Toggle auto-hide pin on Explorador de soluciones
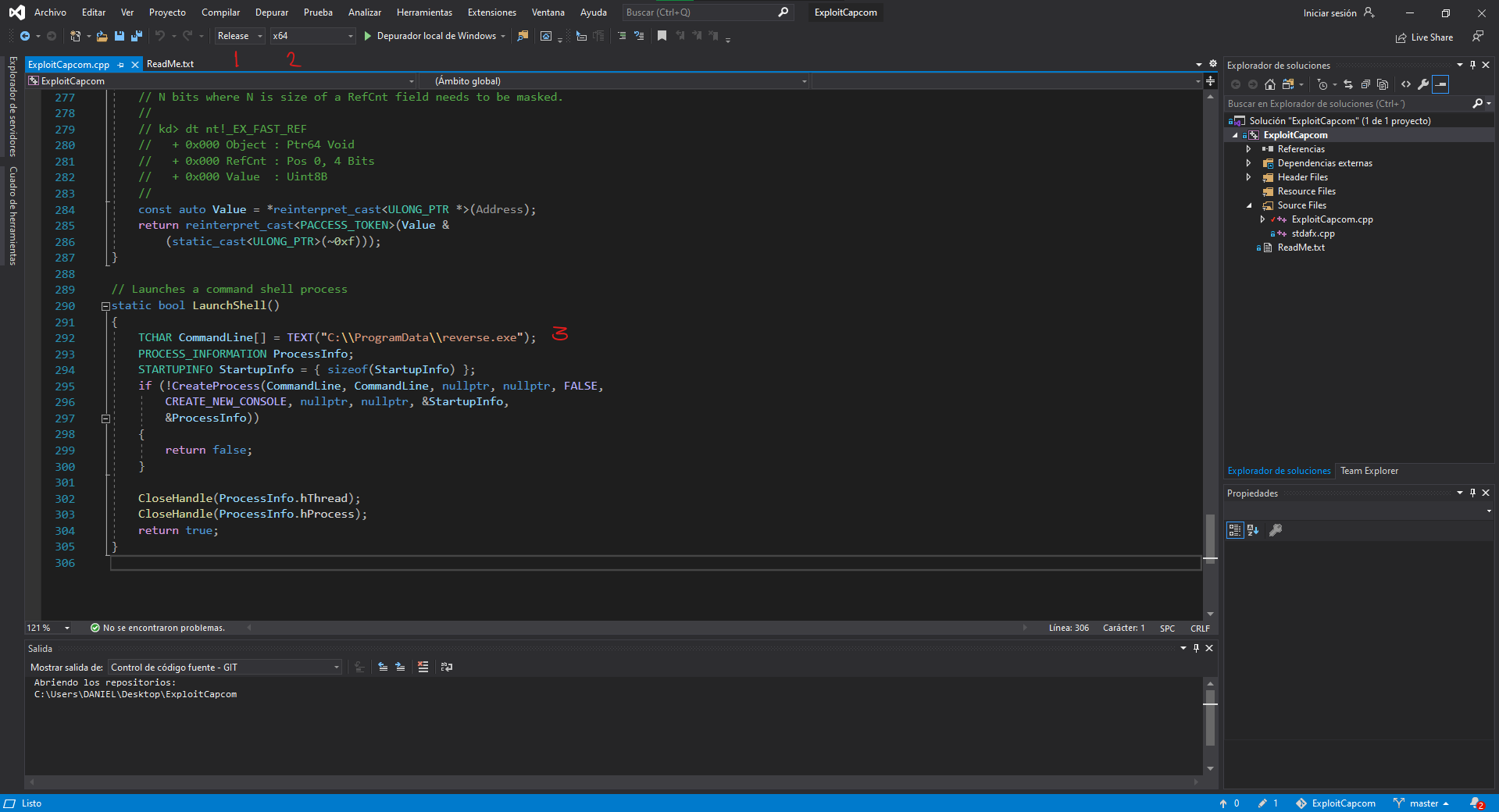 point(1473,65)
